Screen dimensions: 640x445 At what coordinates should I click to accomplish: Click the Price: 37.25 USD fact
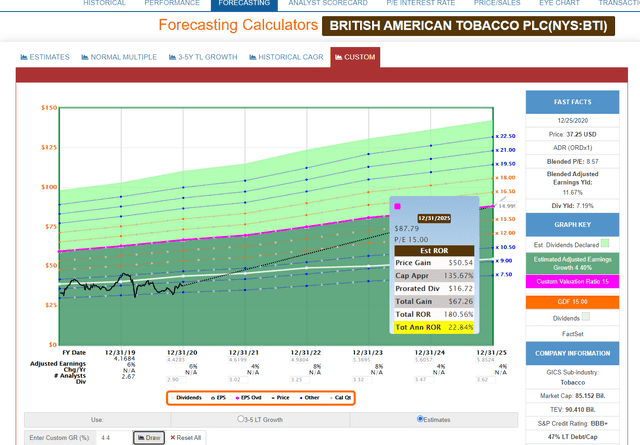pyautogui.click(x=572, y=134)
